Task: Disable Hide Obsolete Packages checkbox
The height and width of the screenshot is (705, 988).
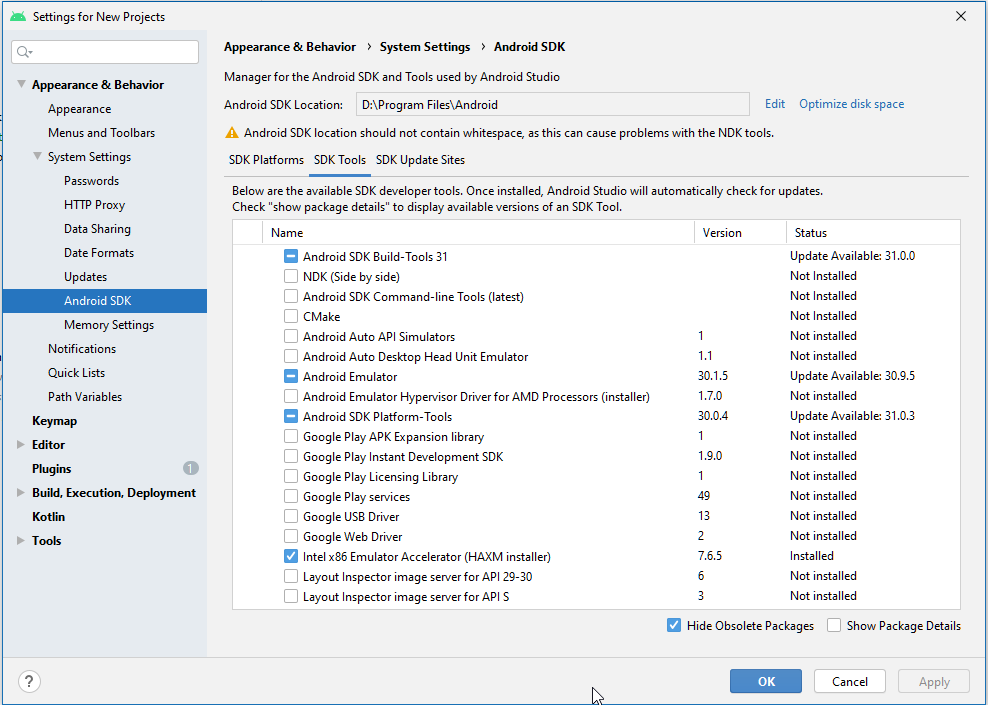Action: click(674, 626)
